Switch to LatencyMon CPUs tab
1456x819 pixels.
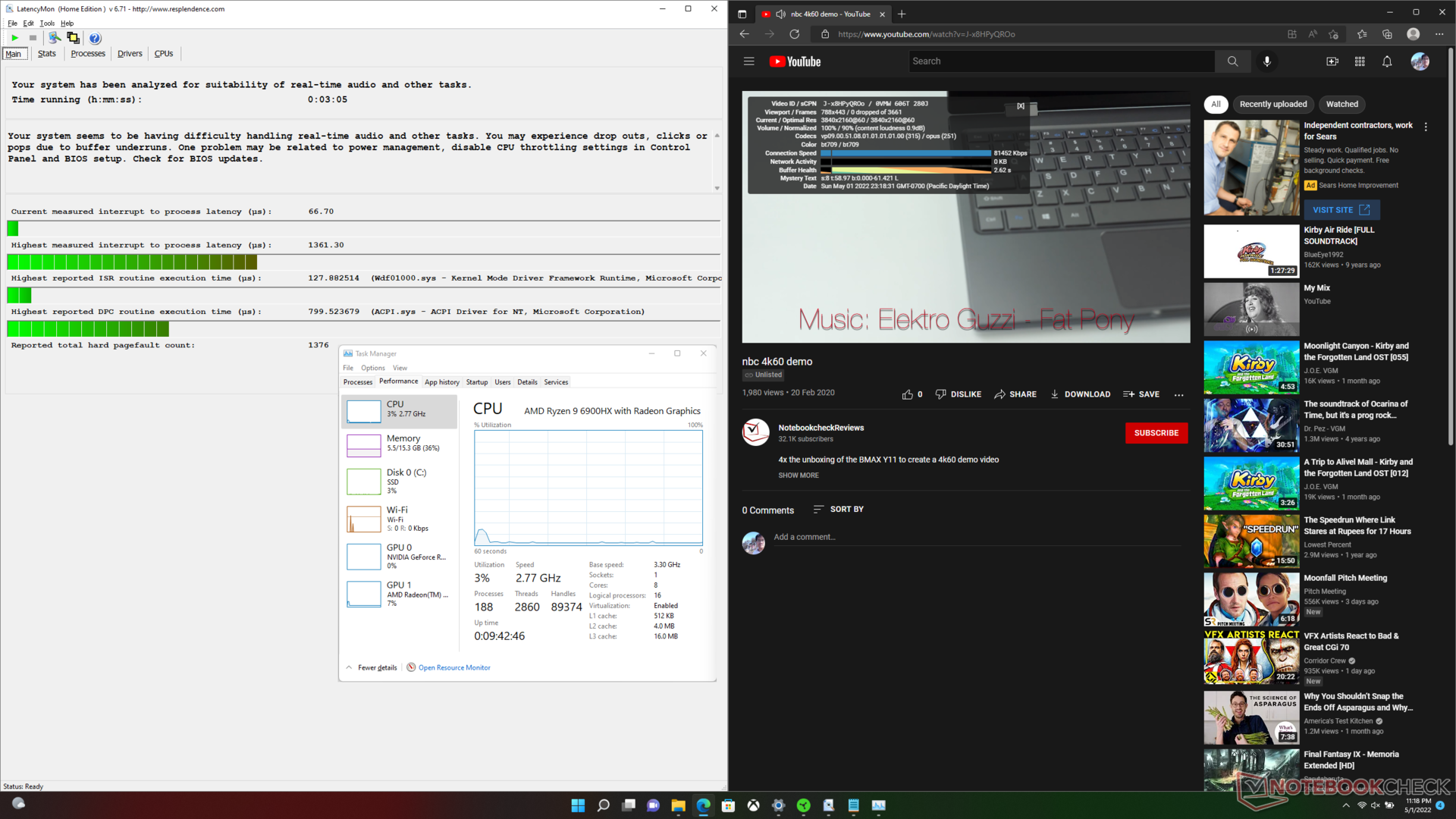pyautogui.click(x=164, y=54)
